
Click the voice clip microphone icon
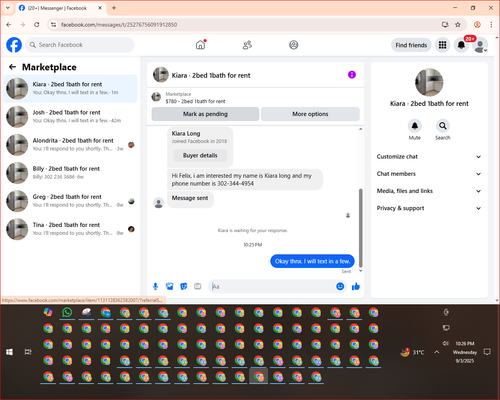point(155,286)
